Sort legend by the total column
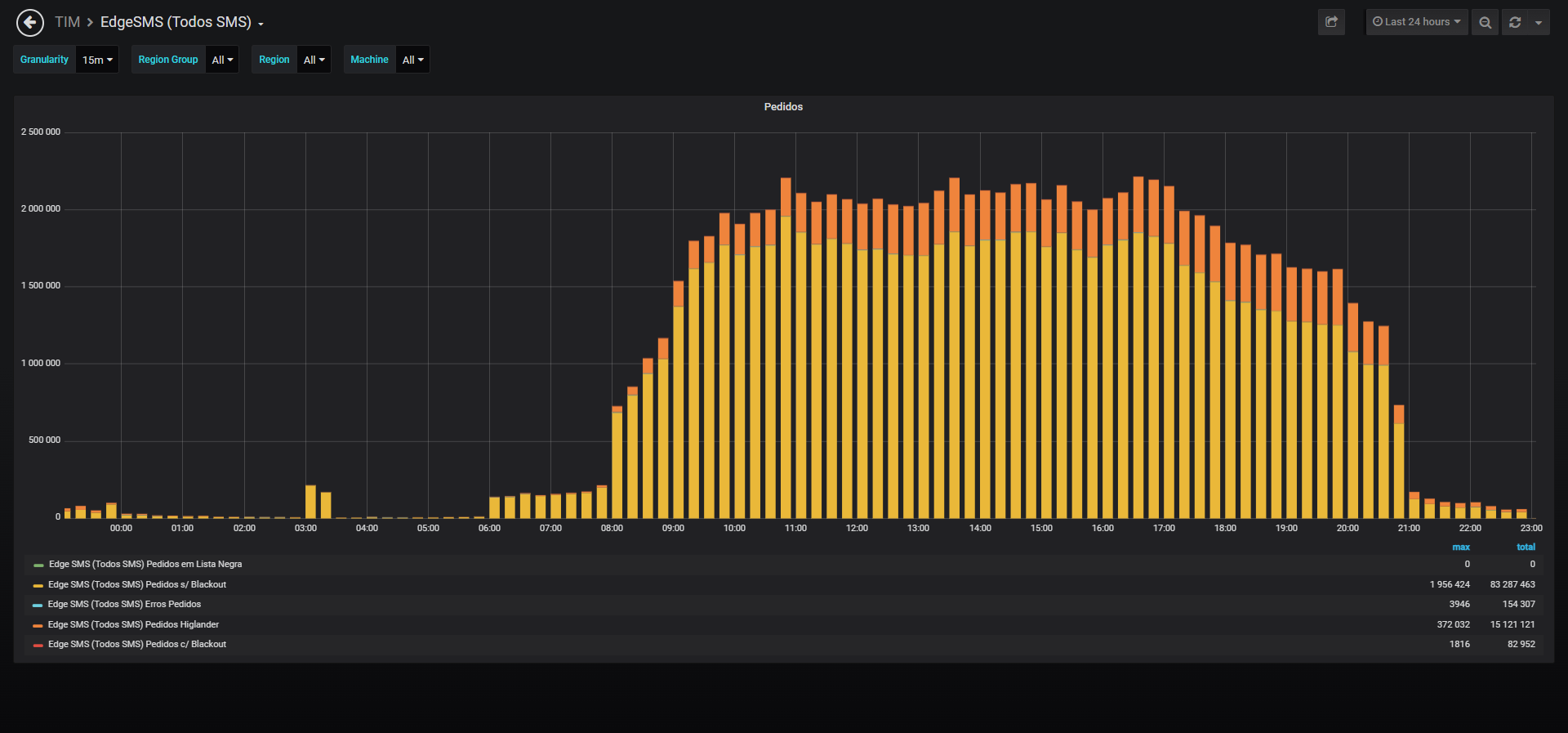1568x733 pixels. 1526,548
